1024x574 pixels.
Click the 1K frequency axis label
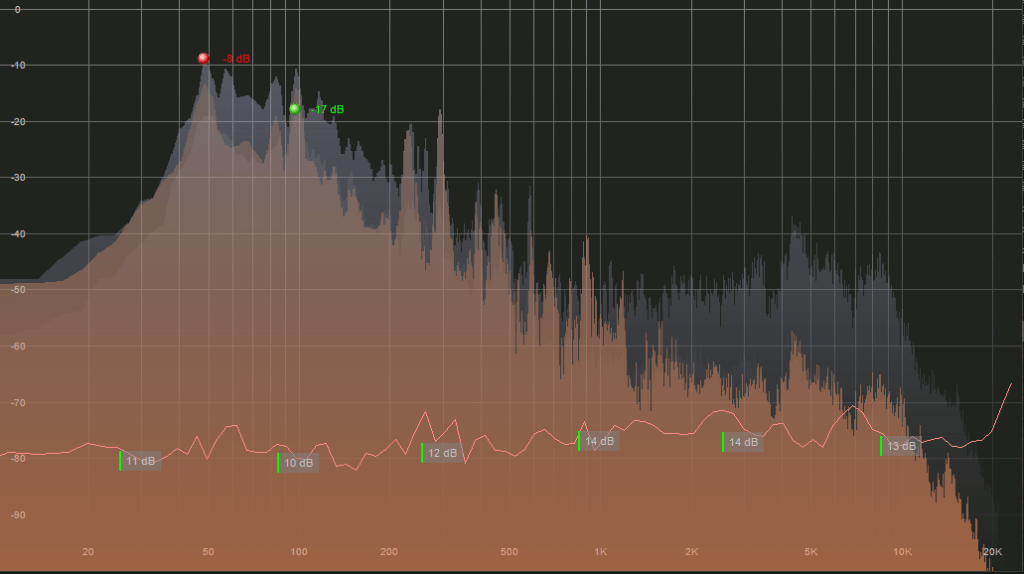(x=600, y=552)
